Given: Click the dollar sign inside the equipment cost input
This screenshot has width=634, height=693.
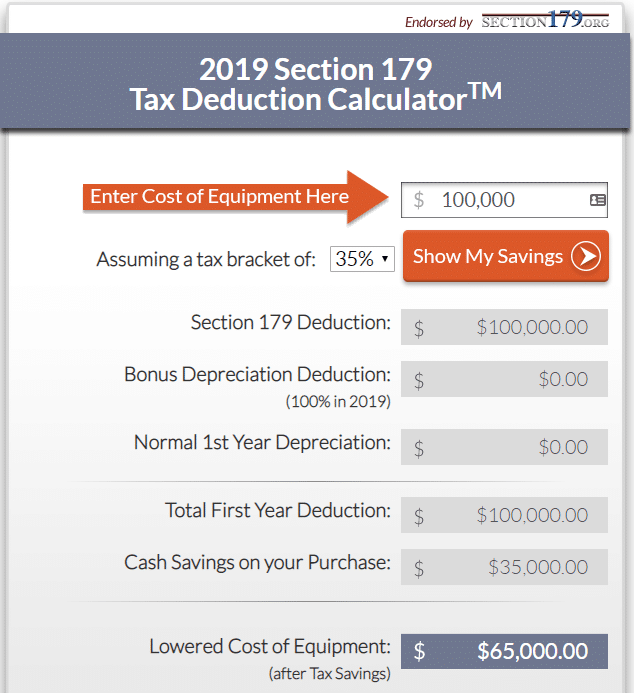Looking at the screenshot, I should pyautogui.click(x=419, y=200).
